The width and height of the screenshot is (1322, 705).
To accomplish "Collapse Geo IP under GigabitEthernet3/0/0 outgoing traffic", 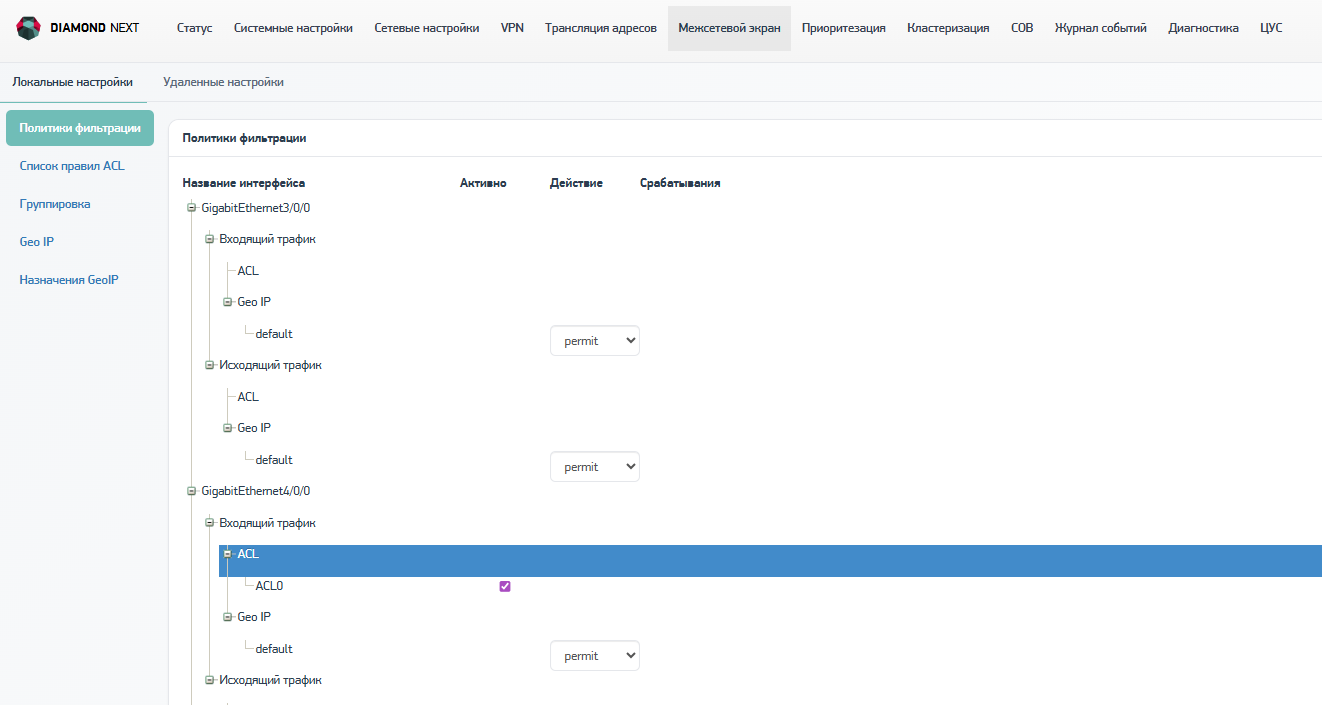I will point(228,428).
